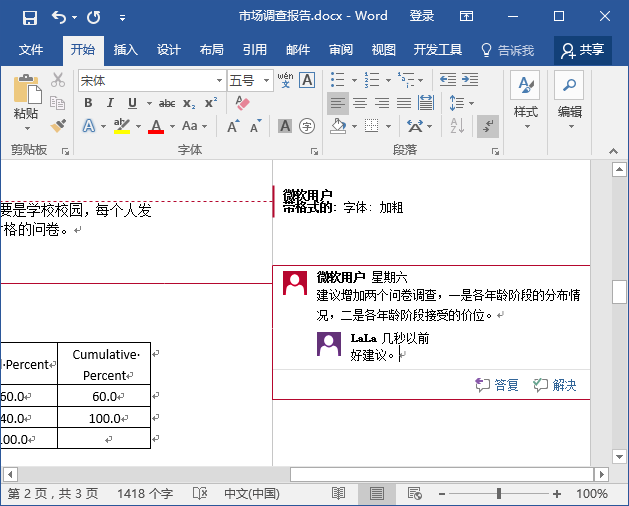
Task: Click the Clear Formatting eraser icon
Action: click(x=242, y=103)
